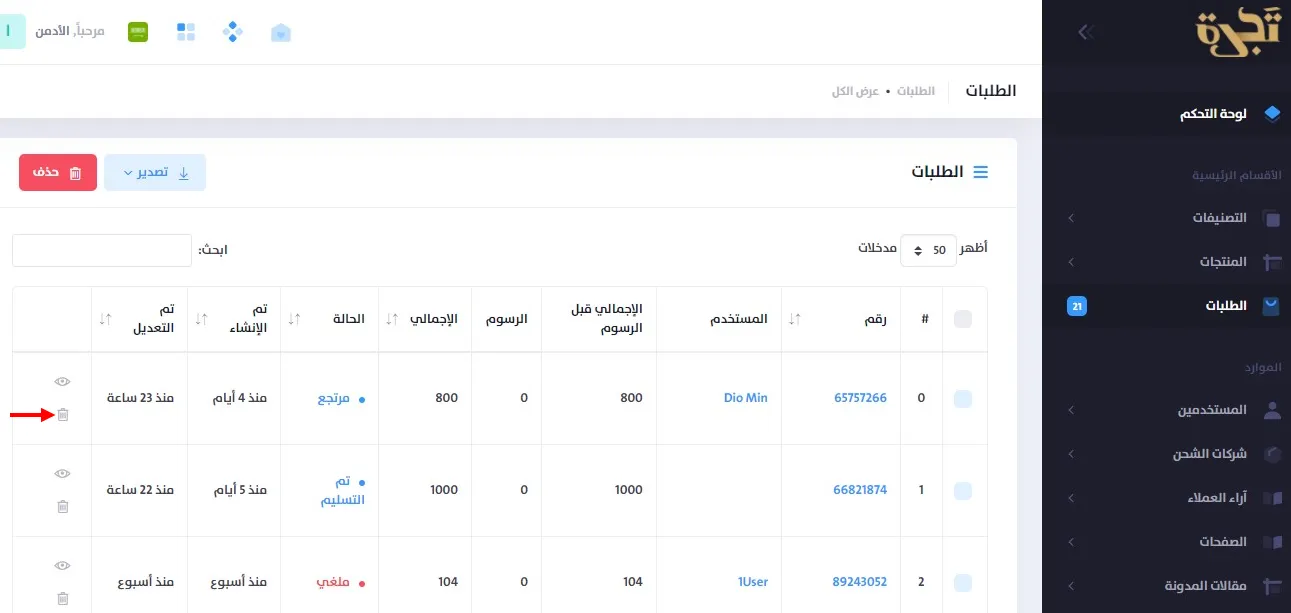Sort by رقم using its sort arrows

coord(793,318)
